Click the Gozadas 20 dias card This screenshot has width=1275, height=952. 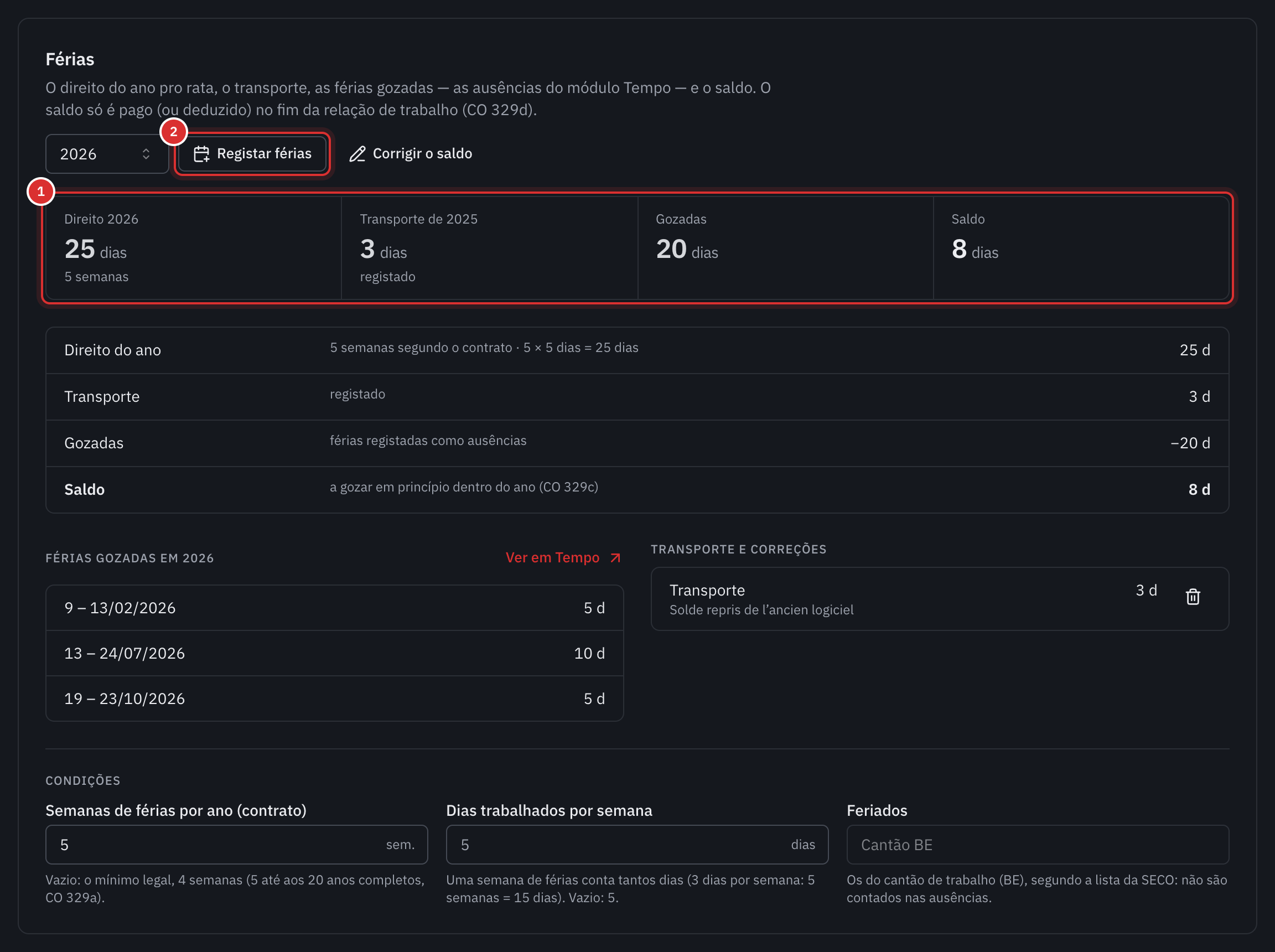[x=785, y=248]
